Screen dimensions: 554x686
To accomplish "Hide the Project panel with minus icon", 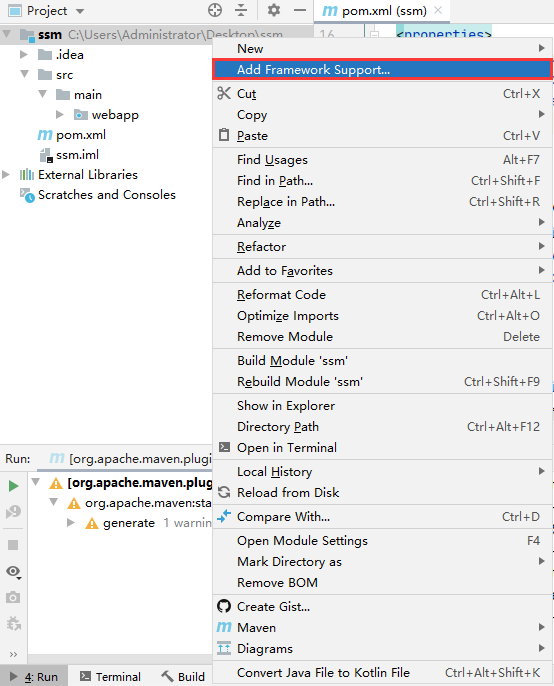I will tap(300, 10).
